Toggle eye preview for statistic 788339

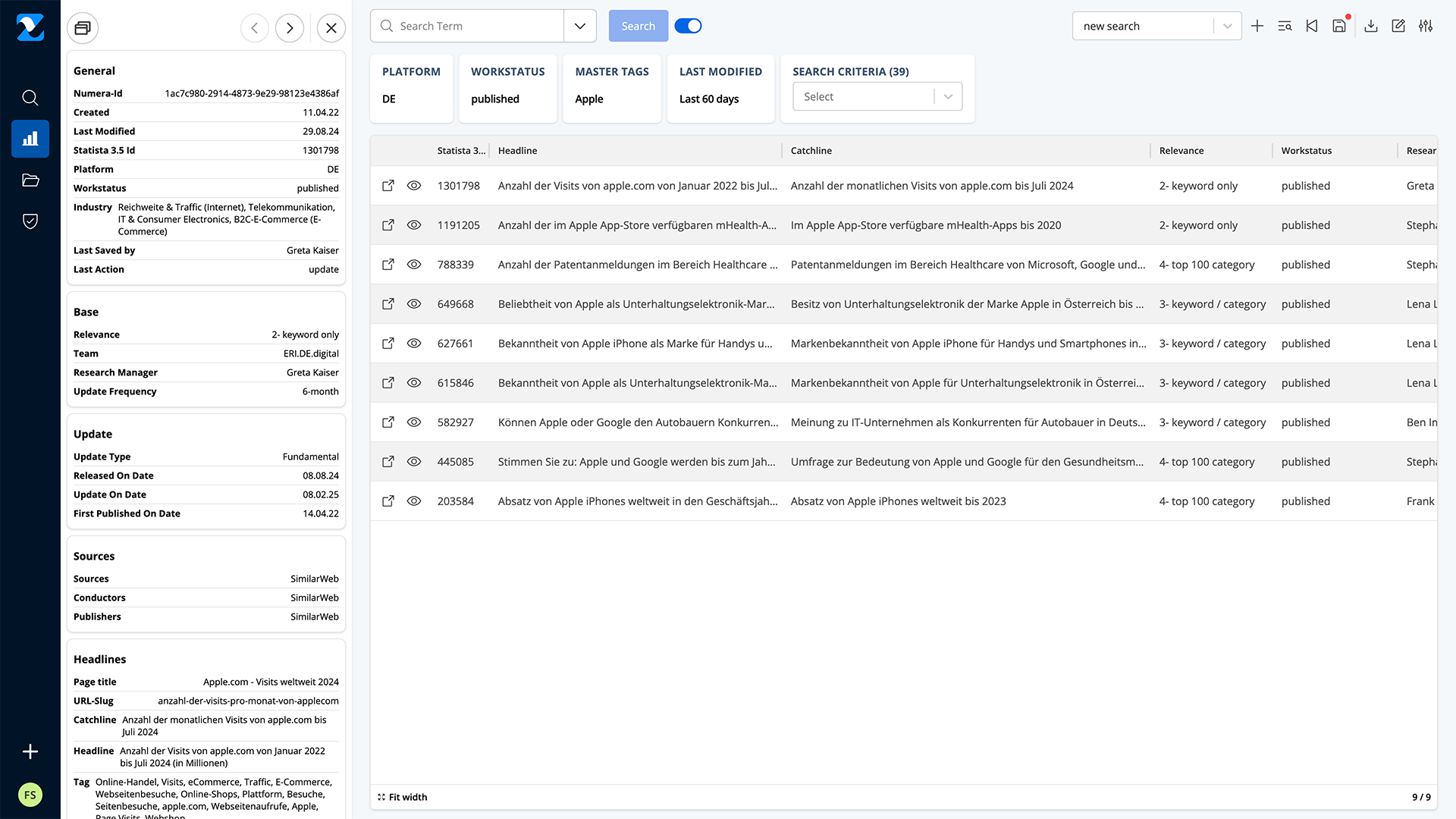414,265
